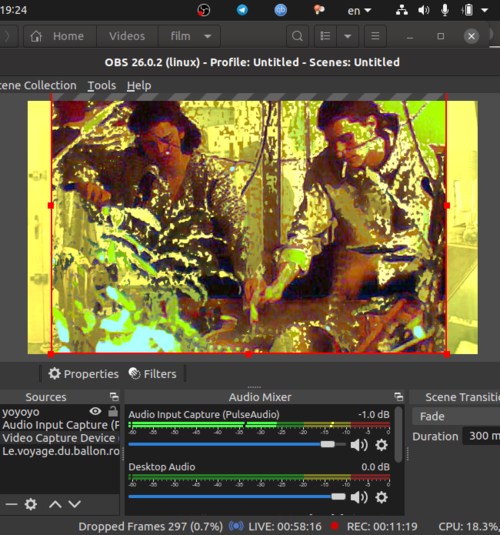This screenshot has width=500, height=535.
Task: Open the en keyboard language menu
Action: [x=359, y=11]
